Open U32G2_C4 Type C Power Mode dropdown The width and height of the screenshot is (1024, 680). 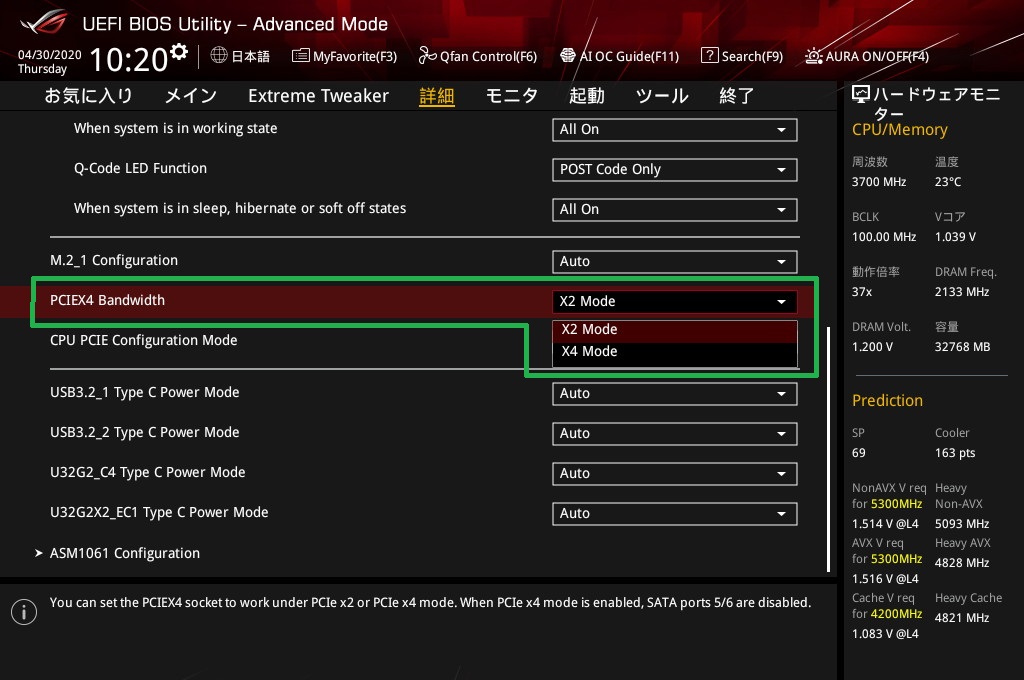tap(675, 474)
